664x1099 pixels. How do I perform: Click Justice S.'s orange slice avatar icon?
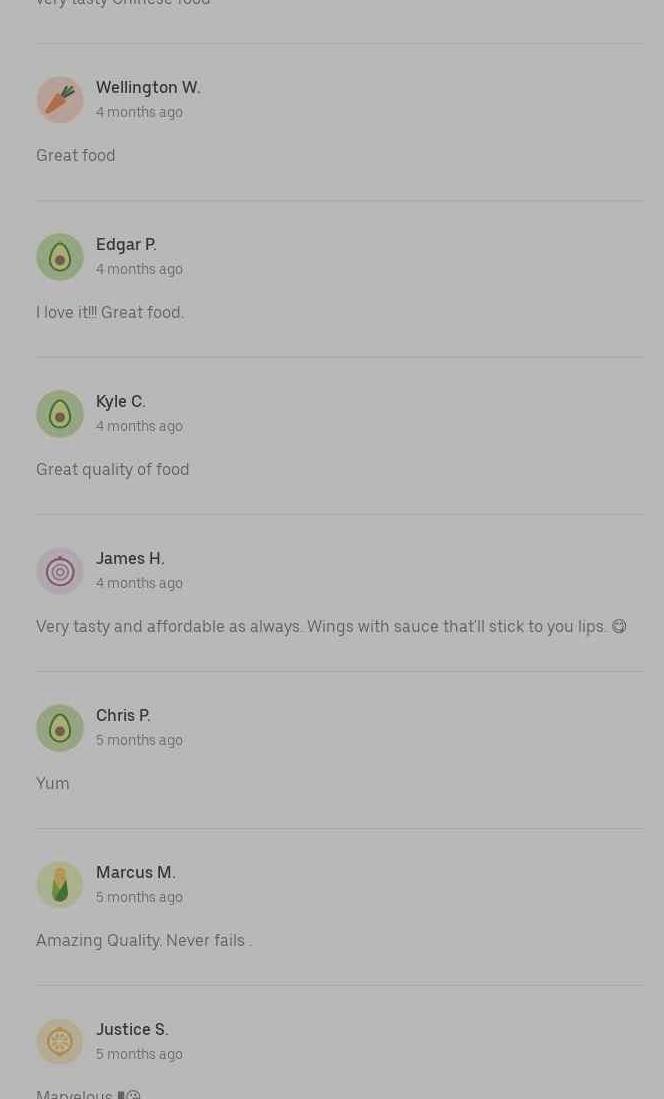click(x=60, y=1042)
